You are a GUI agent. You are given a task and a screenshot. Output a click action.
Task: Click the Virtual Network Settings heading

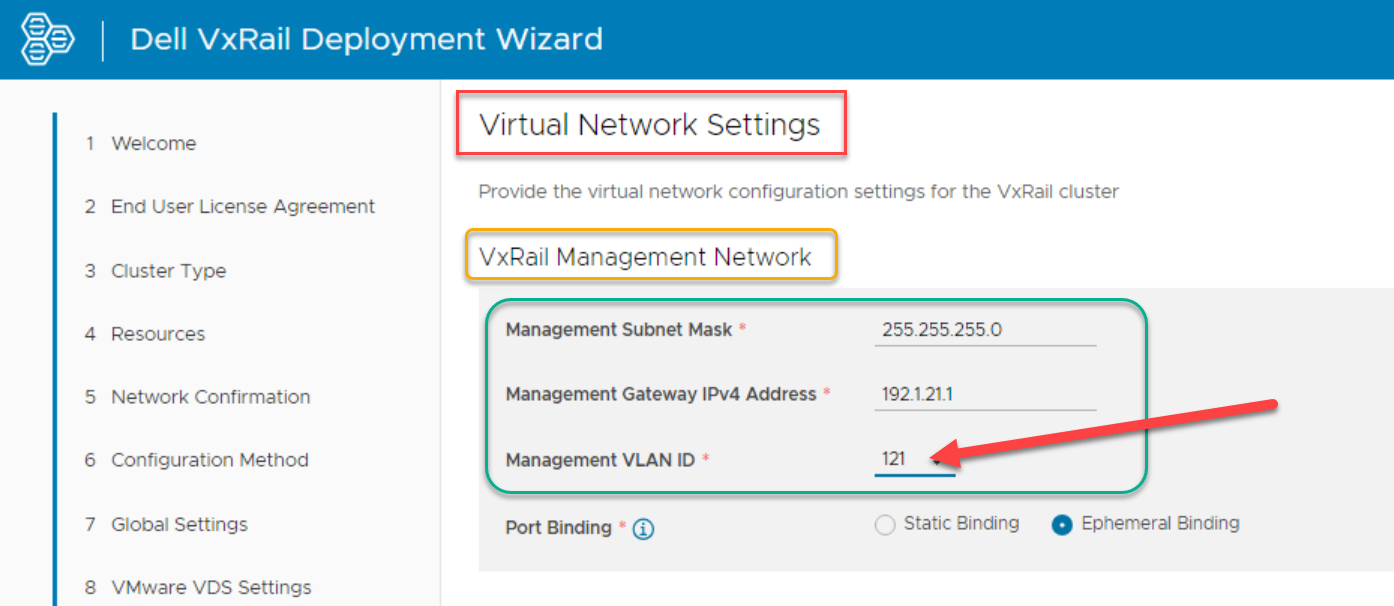coord(650,125)
